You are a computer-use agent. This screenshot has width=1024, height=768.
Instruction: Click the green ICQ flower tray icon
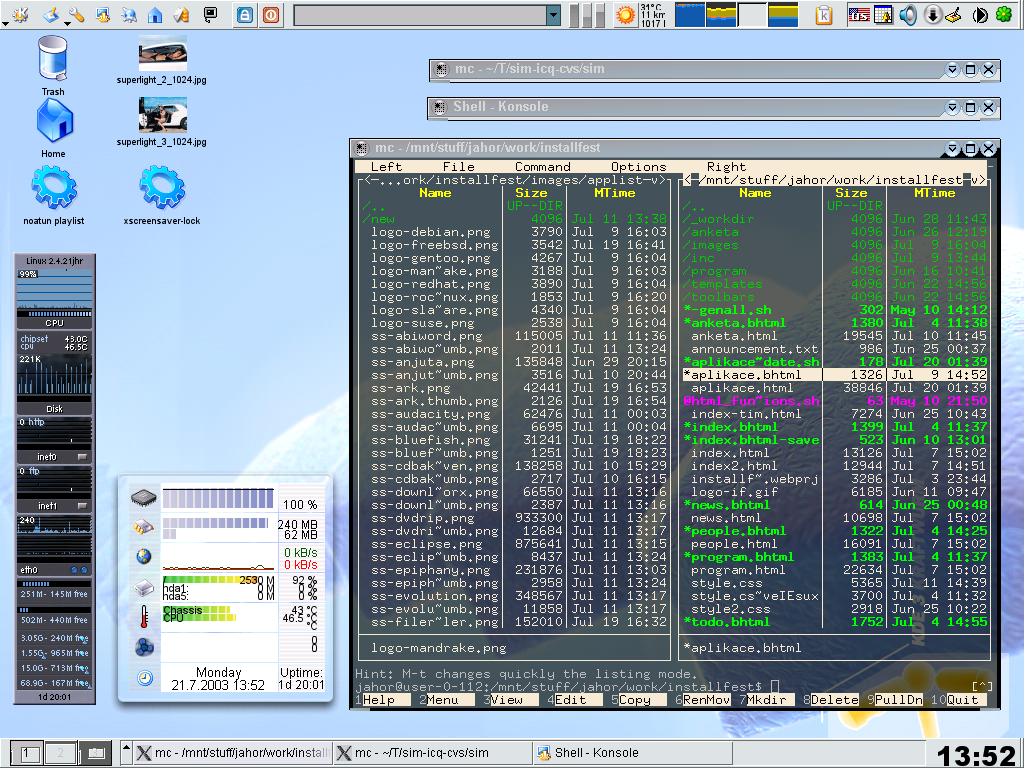coord(1003,15)
